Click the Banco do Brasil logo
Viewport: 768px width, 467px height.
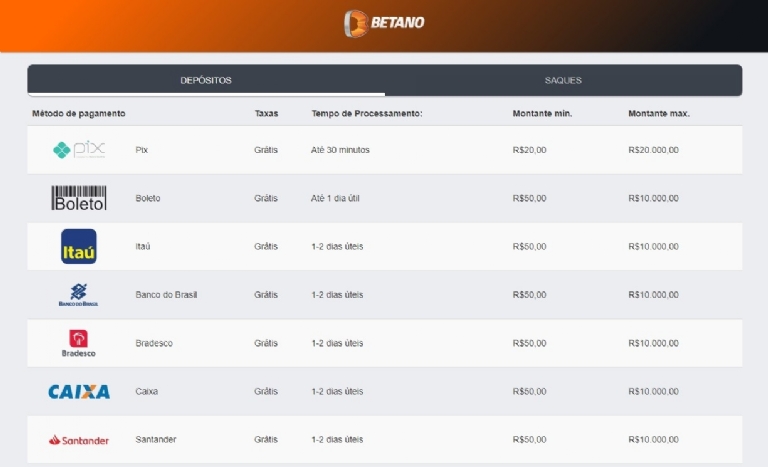click(x=78, y=294)
